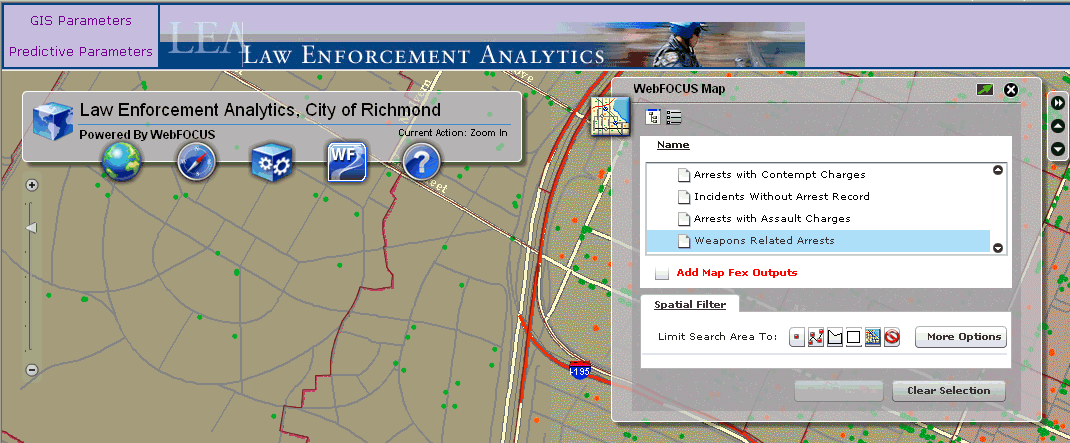Select the point search area option

797,337
